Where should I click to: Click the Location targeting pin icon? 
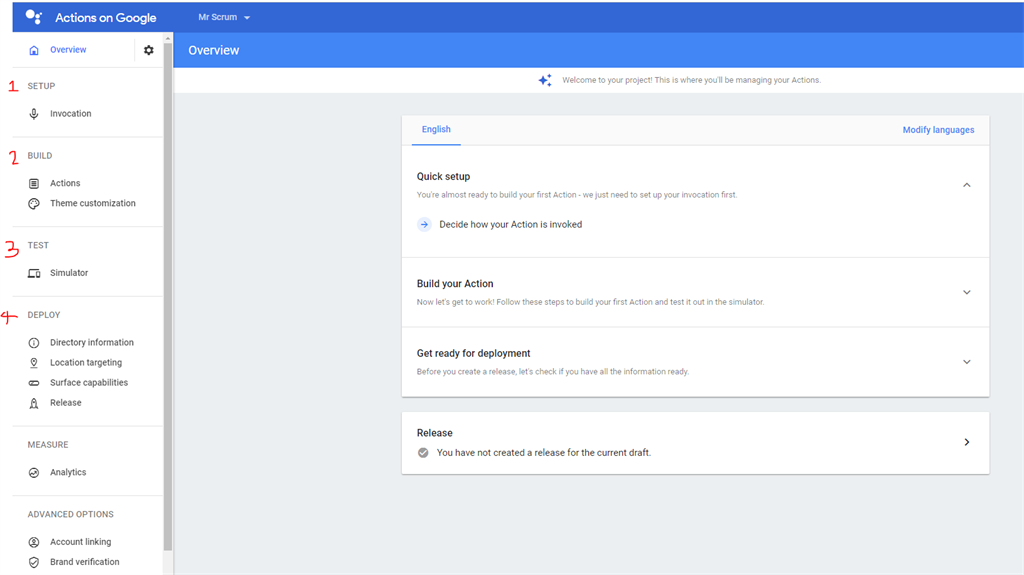click(34, 363)
